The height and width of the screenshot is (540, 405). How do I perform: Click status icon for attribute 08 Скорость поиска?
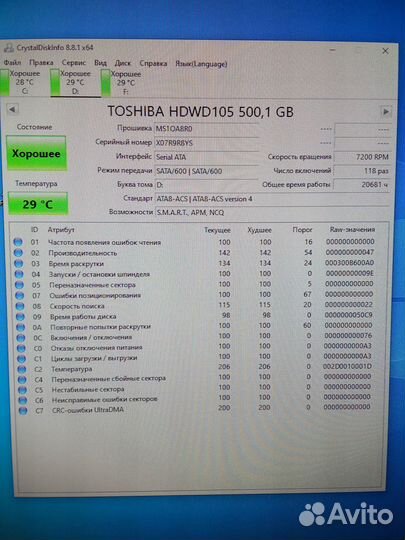[x=20, y=306]
